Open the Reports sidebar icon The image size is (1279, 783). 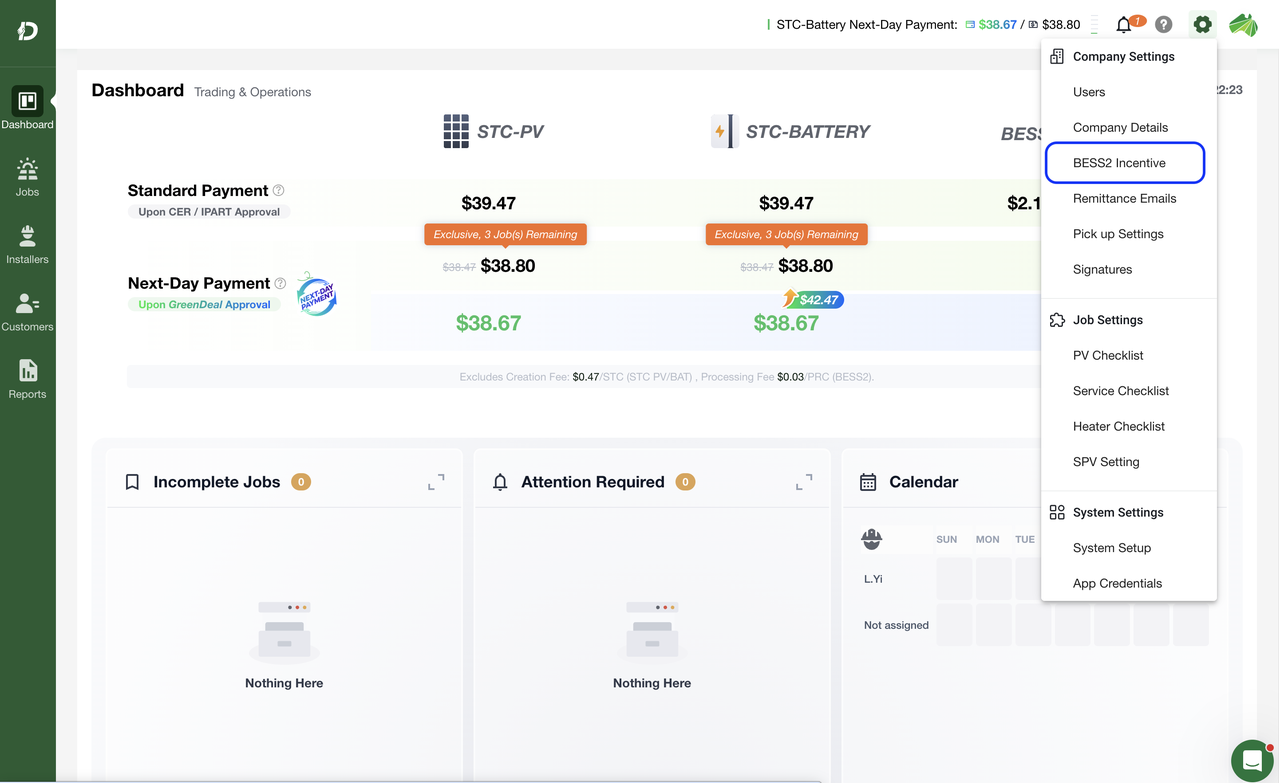[27, 379]
